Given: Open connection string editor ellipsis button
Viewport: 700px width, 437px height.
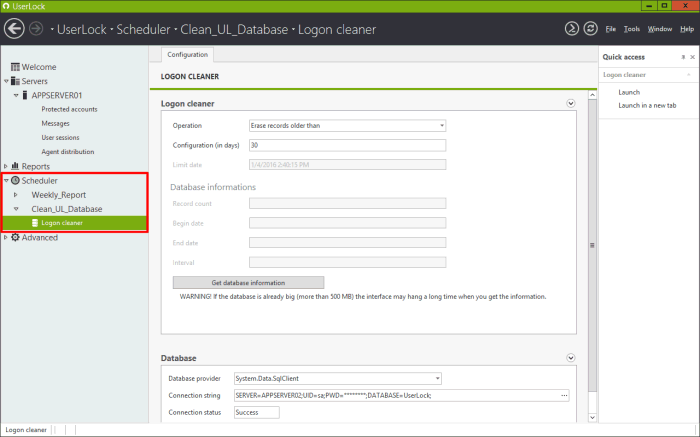Looking at the screenshot, I should [564, 395].
